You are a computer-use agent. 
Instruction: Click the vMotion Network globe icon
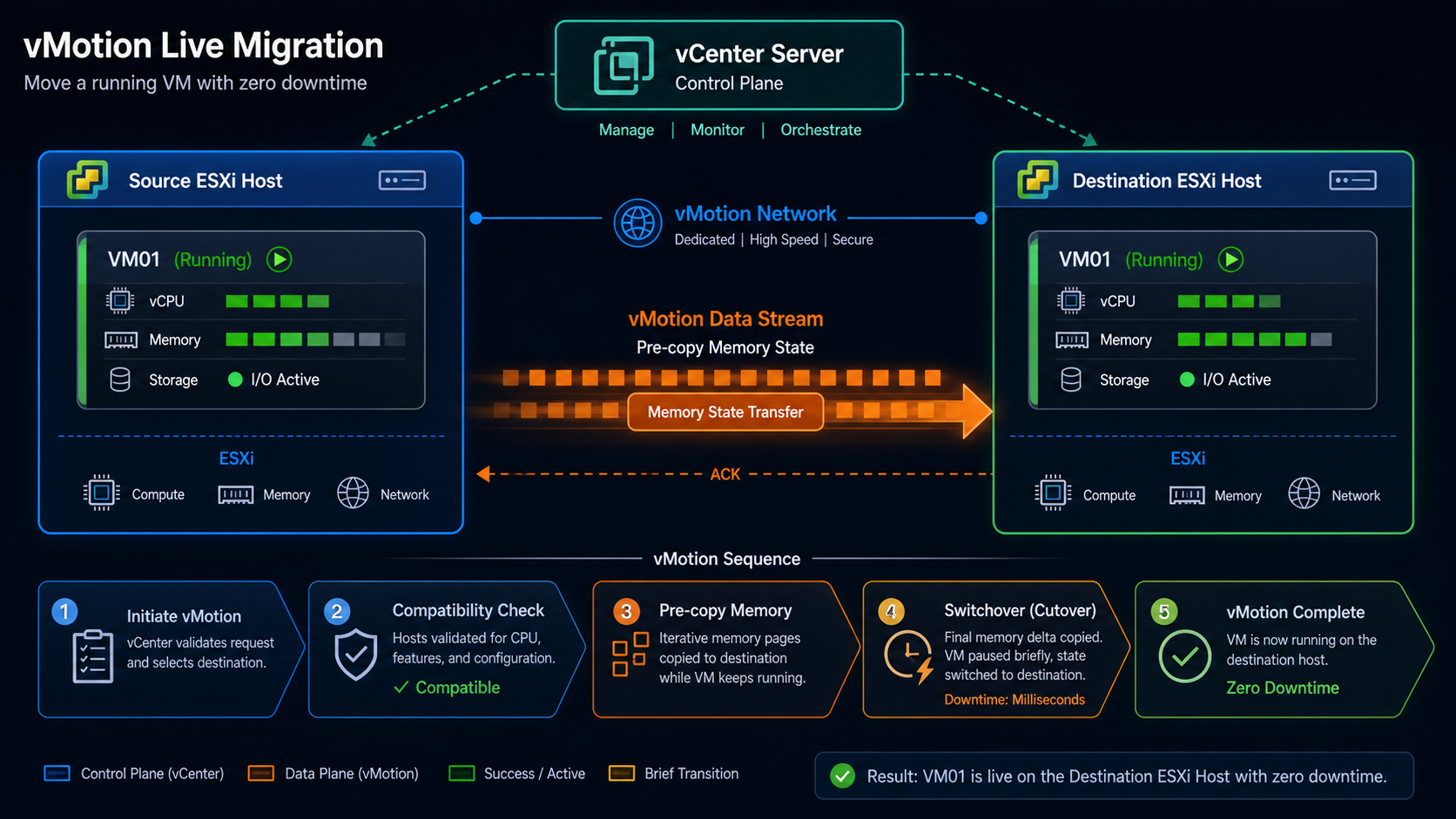pyautogui.click(x=637, y=223)
